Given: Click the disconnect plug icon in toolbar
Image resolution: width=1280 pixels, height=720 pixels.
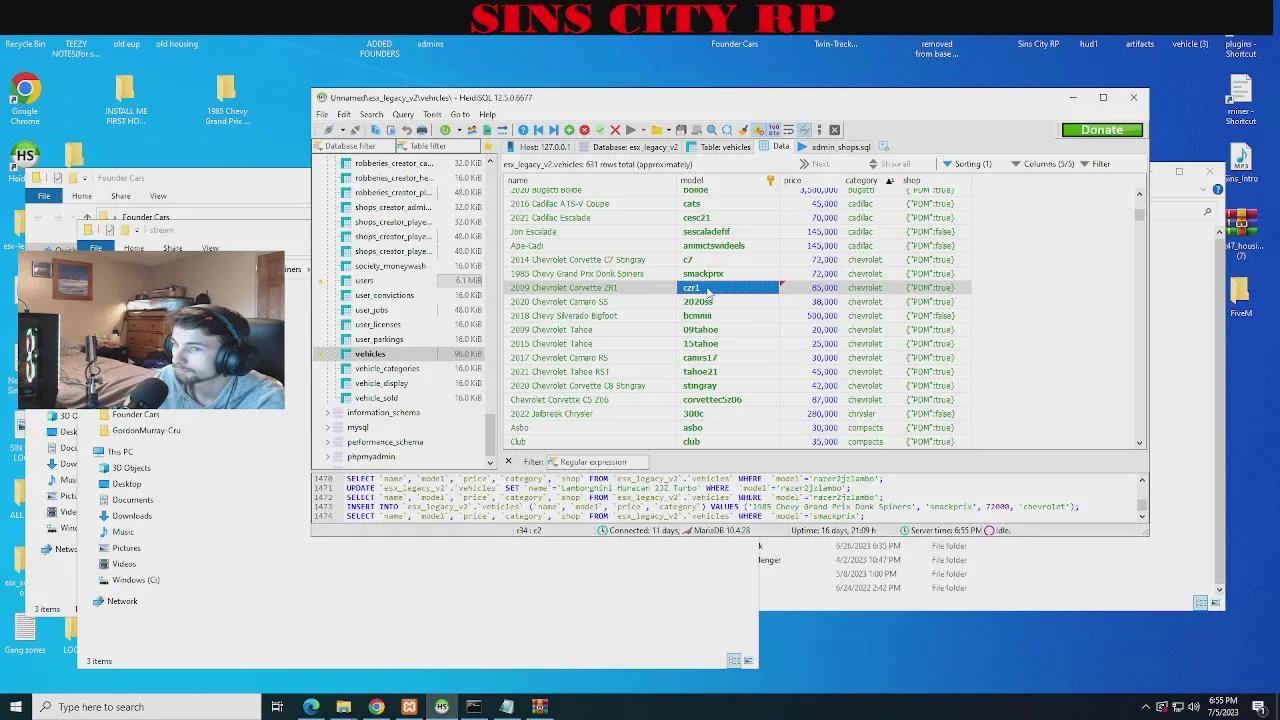Looking at the screenshot, I should tap(355, 130).
